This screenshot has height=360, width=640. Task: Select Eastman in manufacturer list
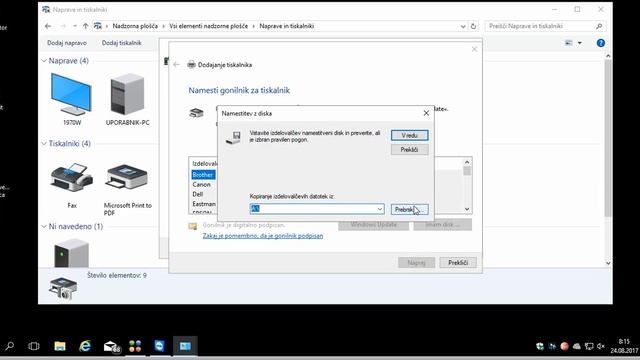tap(204, 204)
